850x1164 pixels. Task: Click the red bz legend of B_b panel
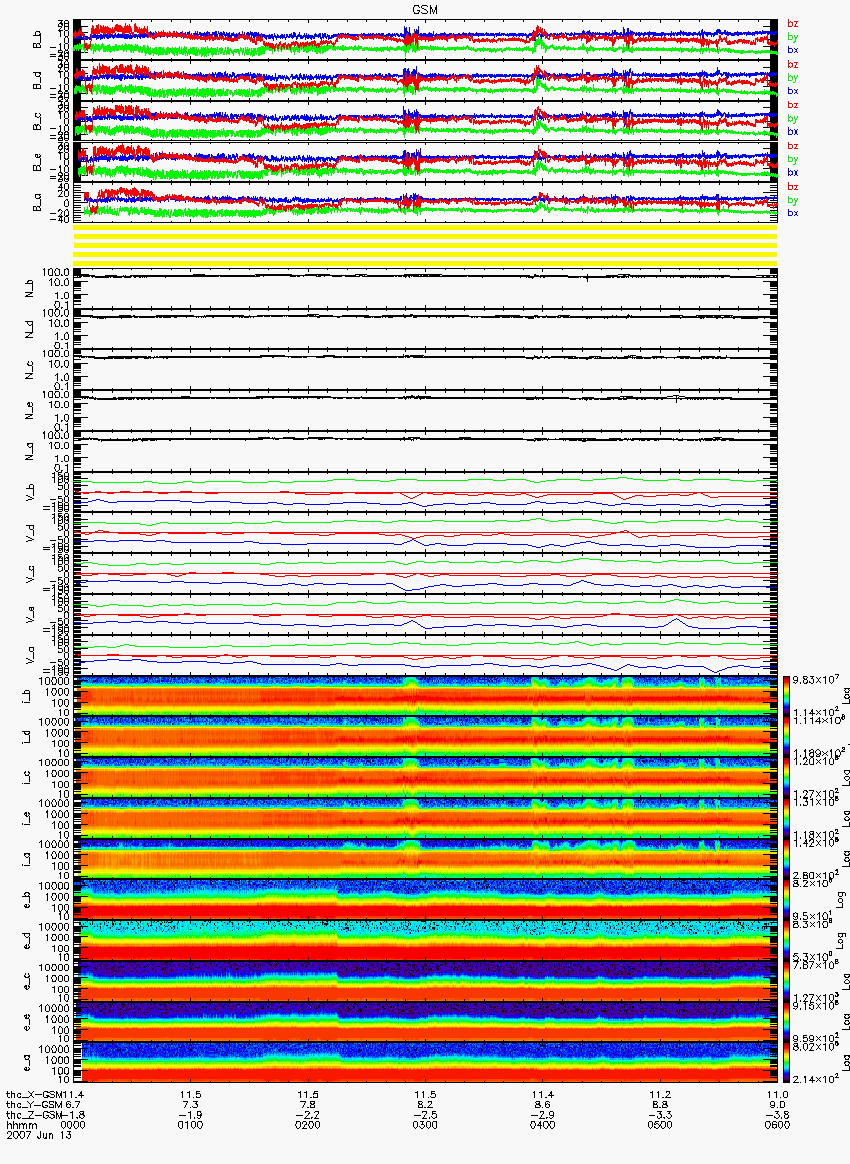[x=793, y=24]
